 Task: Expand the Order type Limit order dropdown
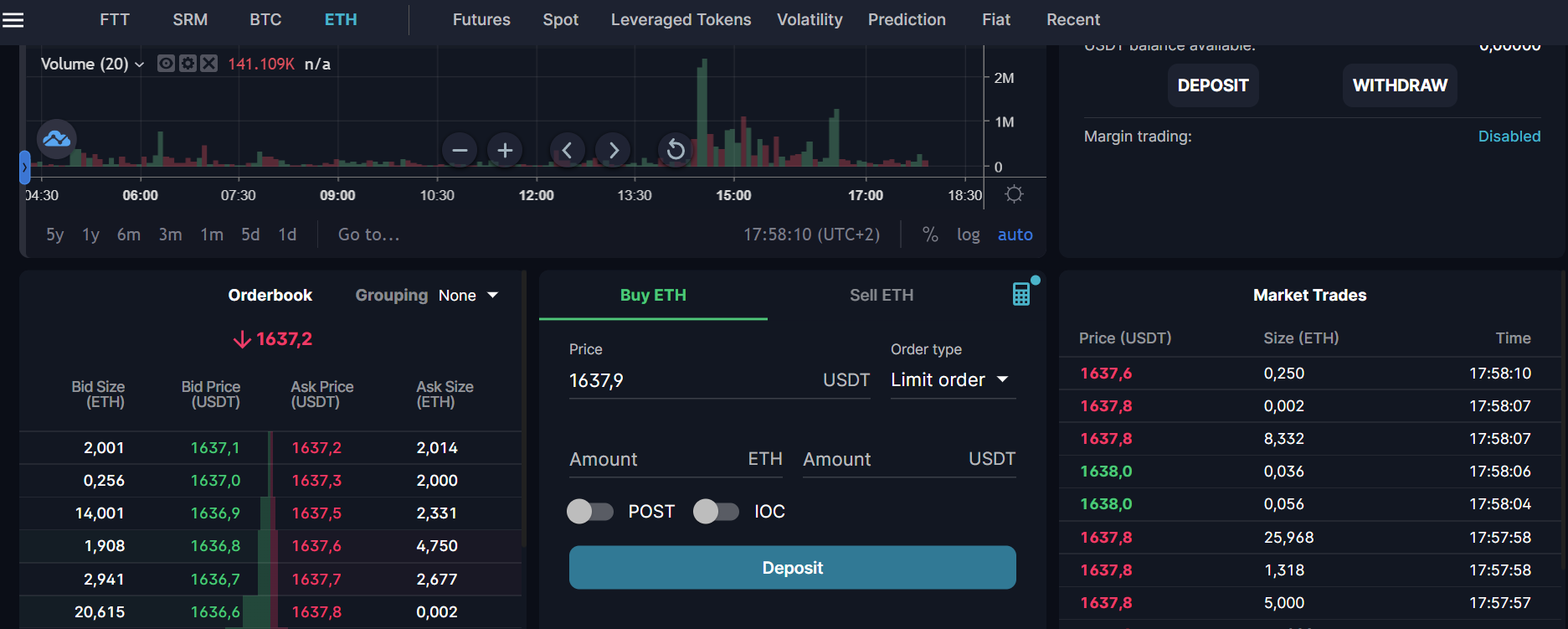pyautogui.click(x=950, y=380)
